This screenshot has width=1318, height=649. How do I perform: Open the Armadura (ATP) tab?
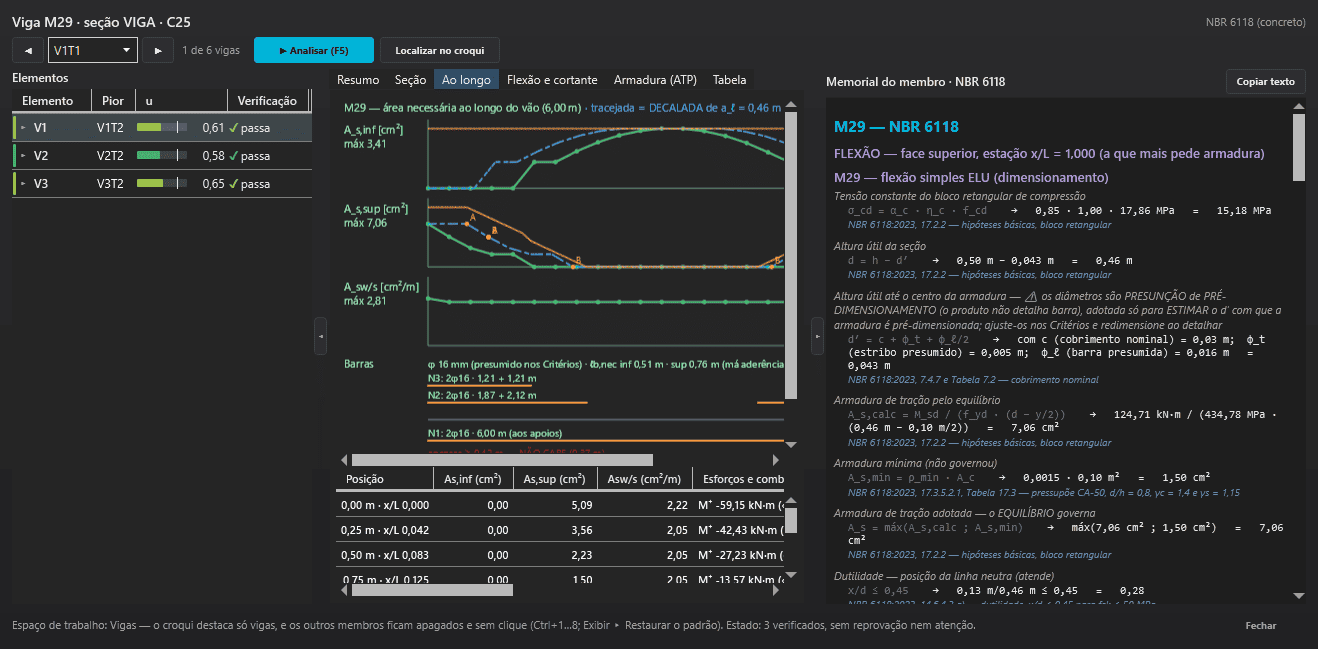[x=655, y=80]
